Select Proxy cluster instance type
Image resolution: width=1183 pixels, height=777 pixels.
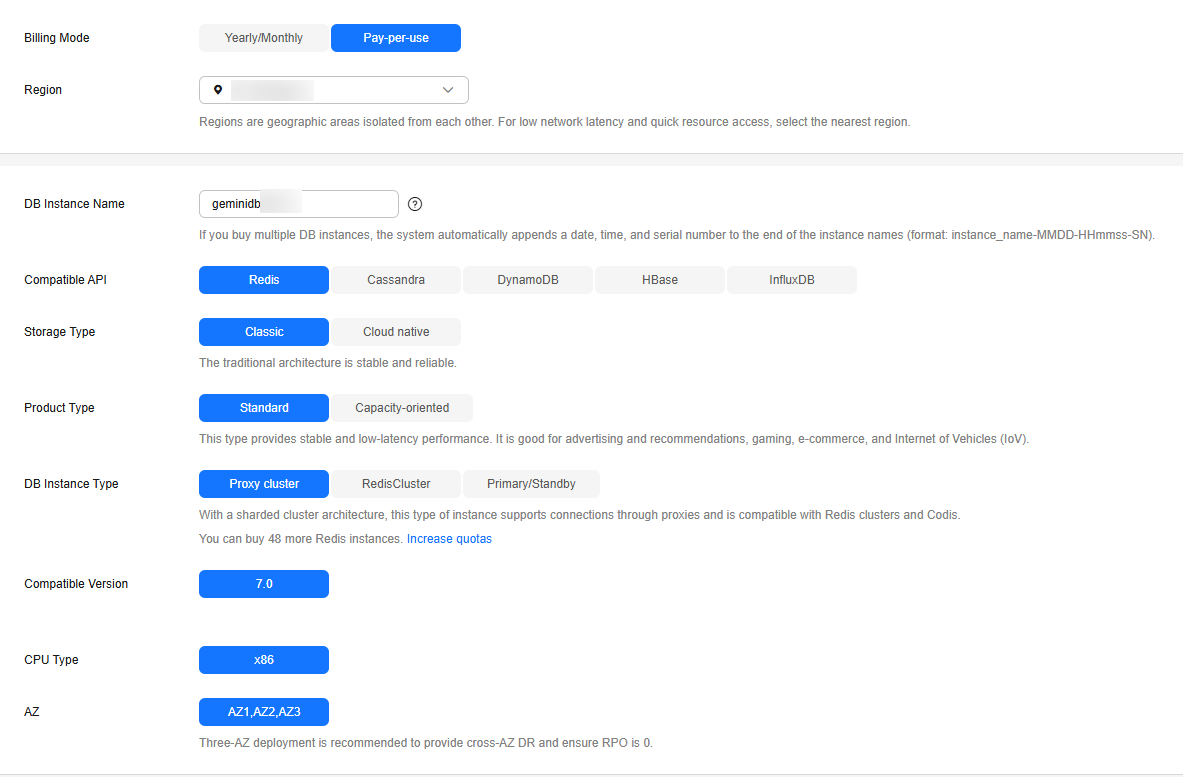[x=264, y=484]
